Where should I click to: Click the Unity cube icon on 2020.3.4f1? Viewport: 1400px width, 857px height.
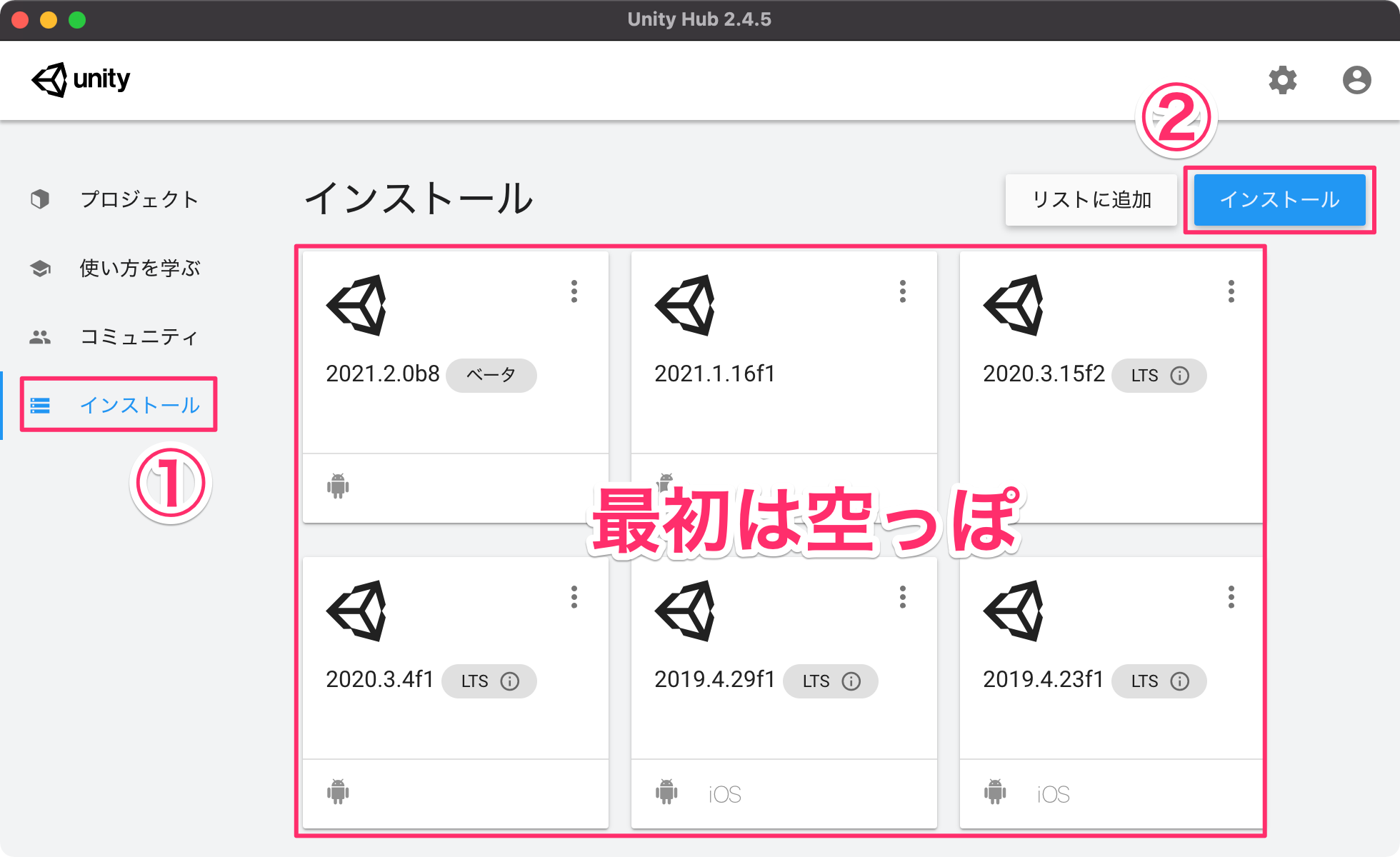tap(356, 611)
